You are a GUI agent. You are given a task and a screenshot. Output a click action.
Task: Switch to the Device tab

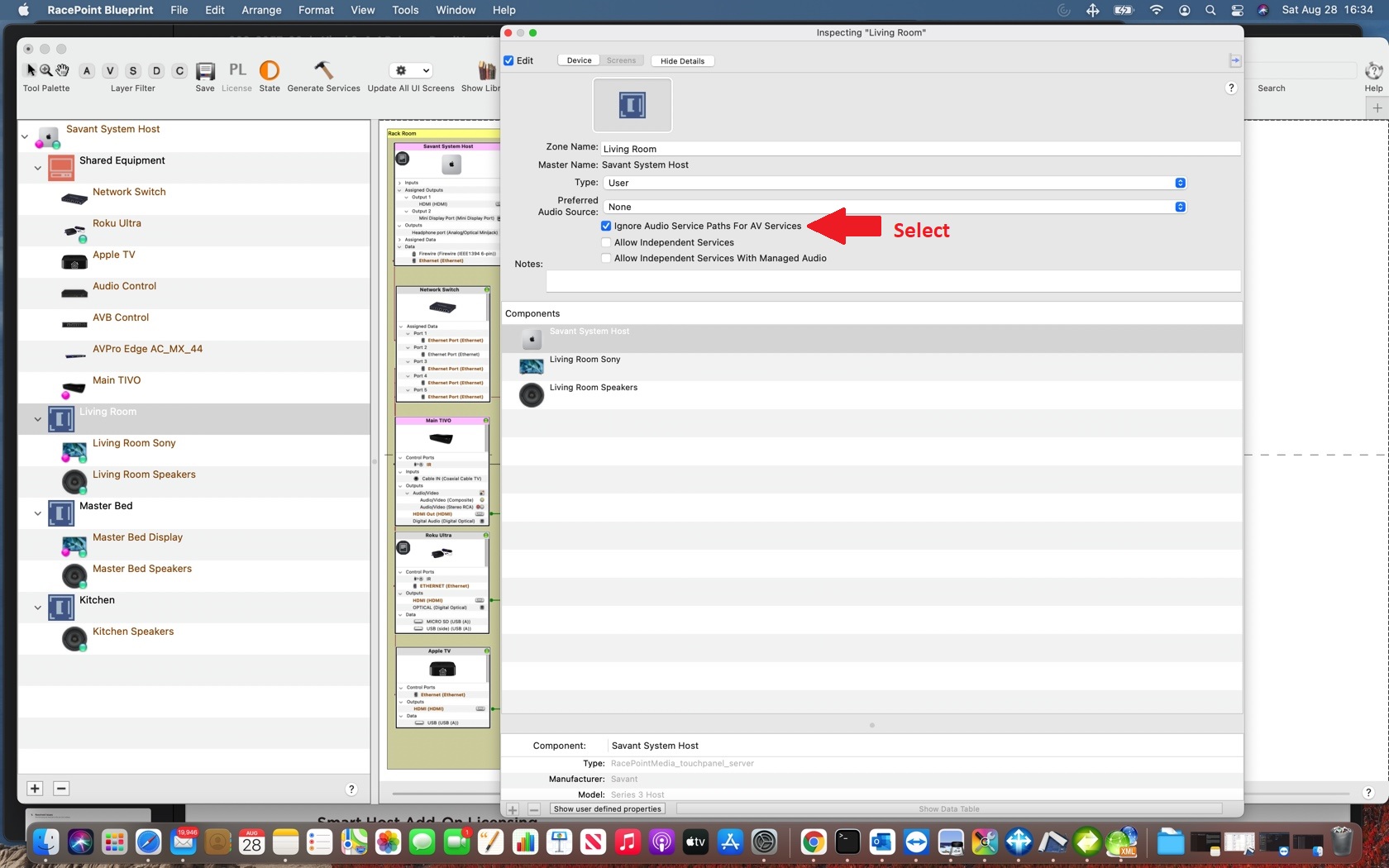[x=579, y=60]
